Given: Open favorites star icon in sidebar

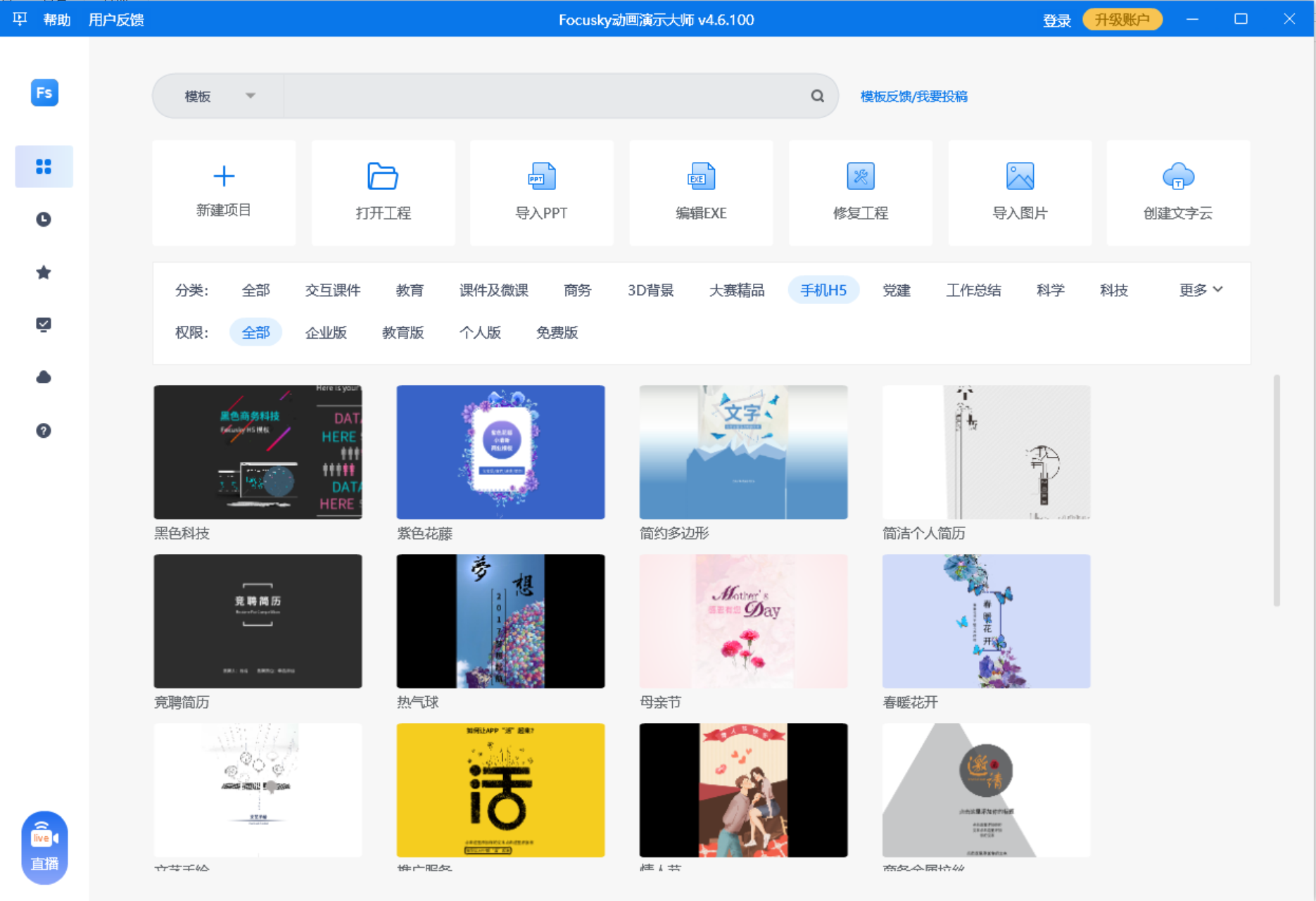Looking at the screenshot, I should (x=44, y=272).
